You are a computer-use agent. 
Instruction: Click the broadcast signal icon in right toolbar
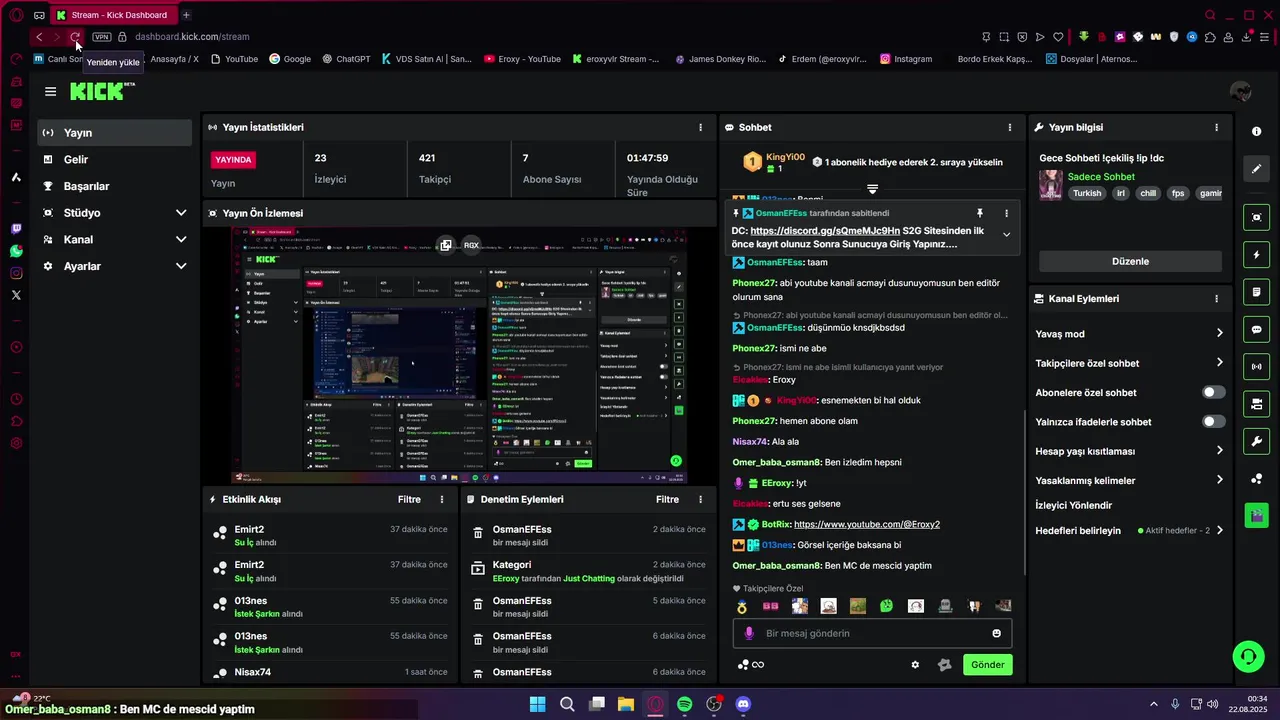pyautogui.click(x=1257, y=367)
